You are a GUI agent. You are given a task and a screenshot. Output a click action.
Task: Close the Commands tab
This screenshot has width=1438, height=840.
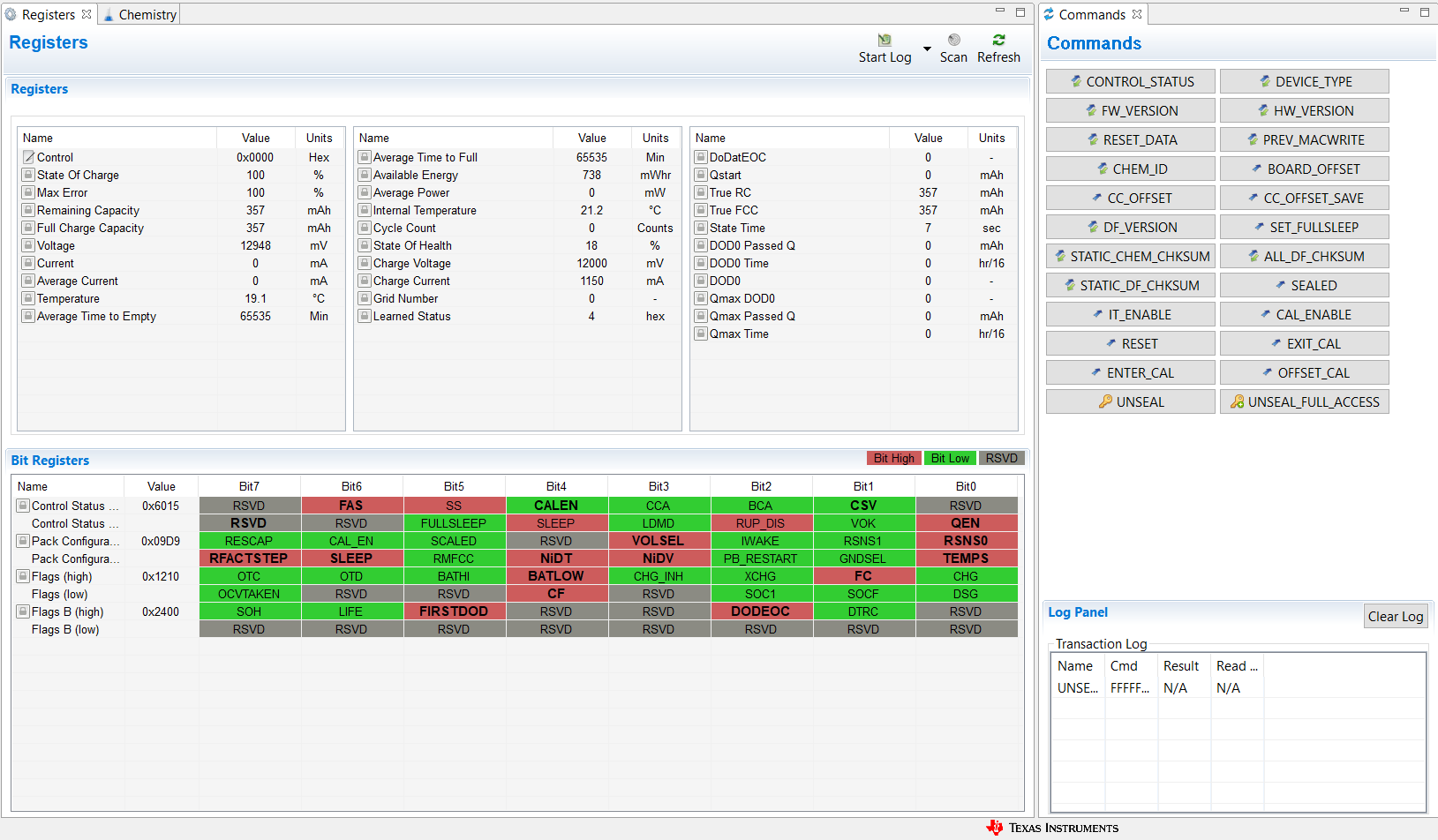click(x=1137, y=14)
